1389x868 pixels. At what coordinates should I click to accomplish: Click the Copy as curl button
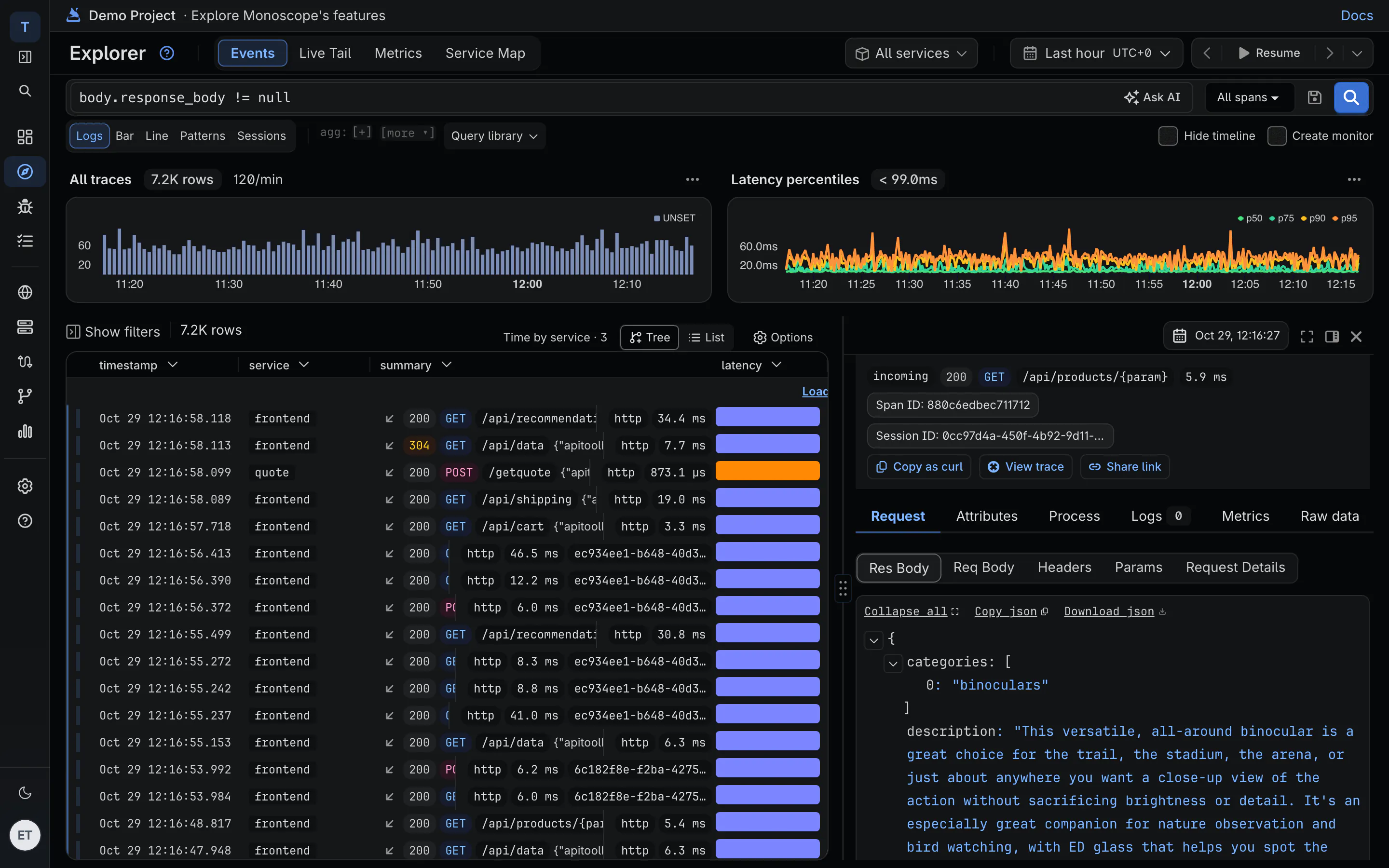(x=919, y=467)
